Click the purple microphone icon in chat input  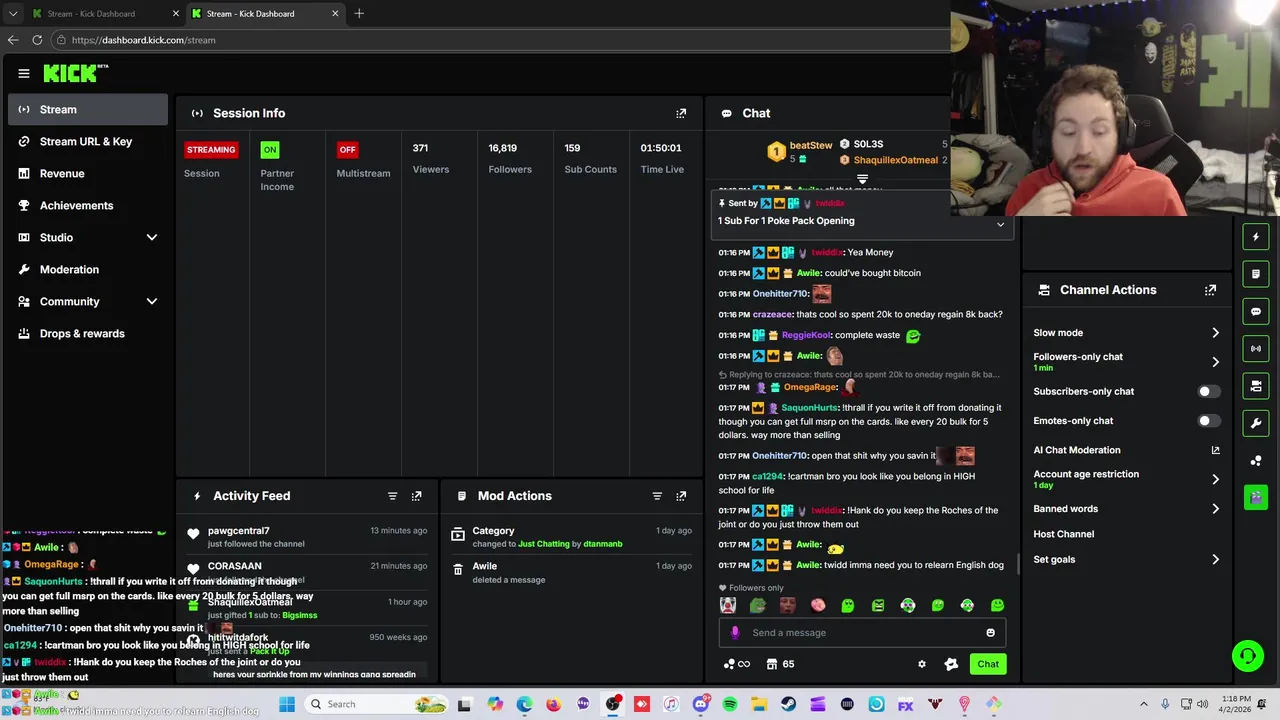[735, 633]
